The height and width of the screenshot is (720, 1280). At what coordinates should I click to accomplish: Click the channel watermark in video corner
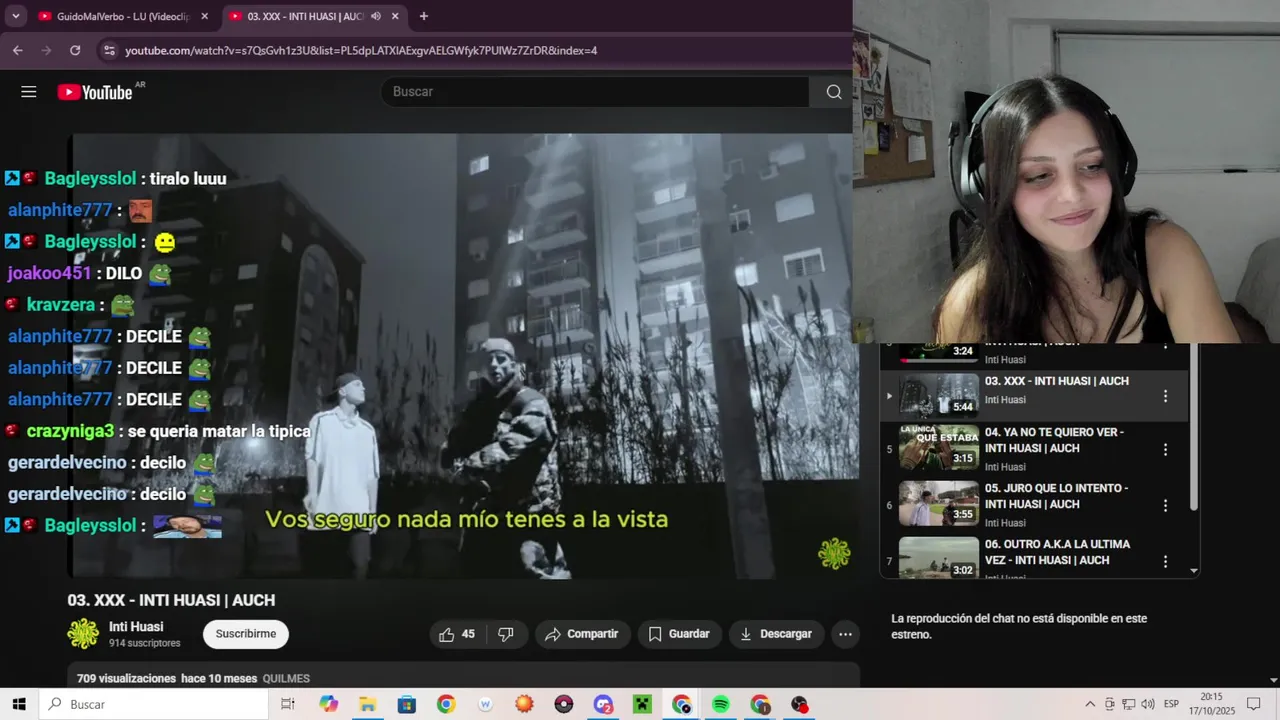tap(834, 553)
